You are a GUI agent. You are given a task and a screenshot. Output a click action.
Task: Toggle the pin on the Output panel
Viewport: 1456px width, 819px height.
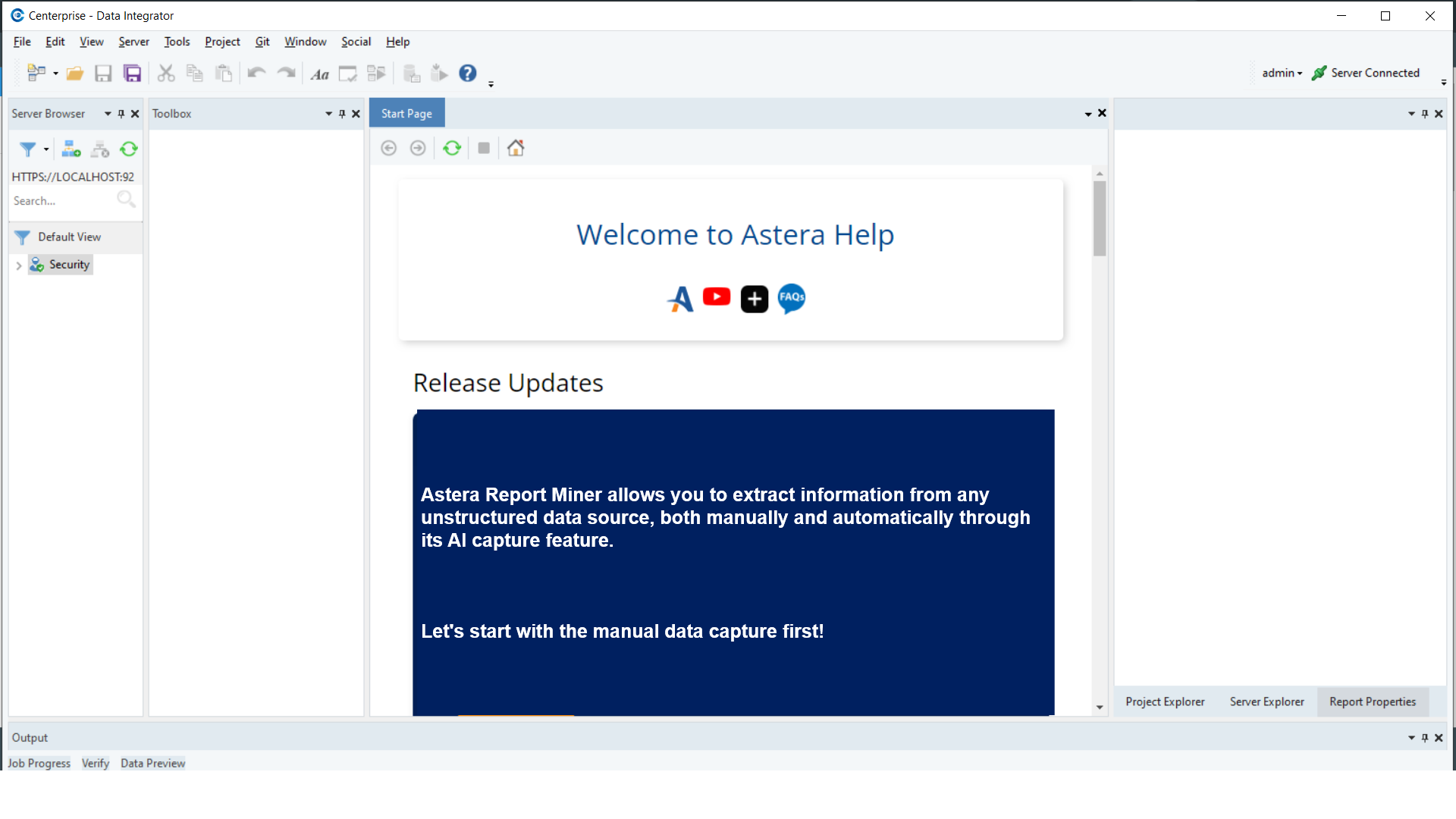[x=1425, y=738]
